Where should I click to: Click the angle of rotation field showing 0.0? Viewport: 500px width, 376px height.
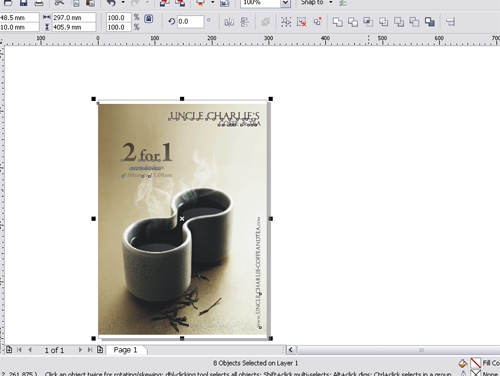click(x=190, y=22)
